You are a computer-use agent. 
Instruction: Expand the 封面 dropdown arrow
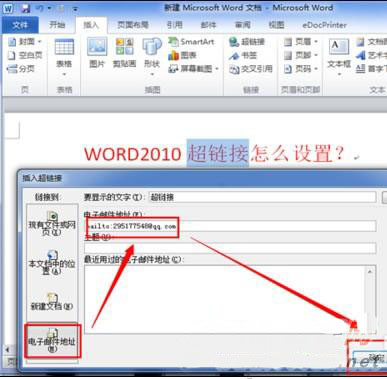(x=40, y=42)
